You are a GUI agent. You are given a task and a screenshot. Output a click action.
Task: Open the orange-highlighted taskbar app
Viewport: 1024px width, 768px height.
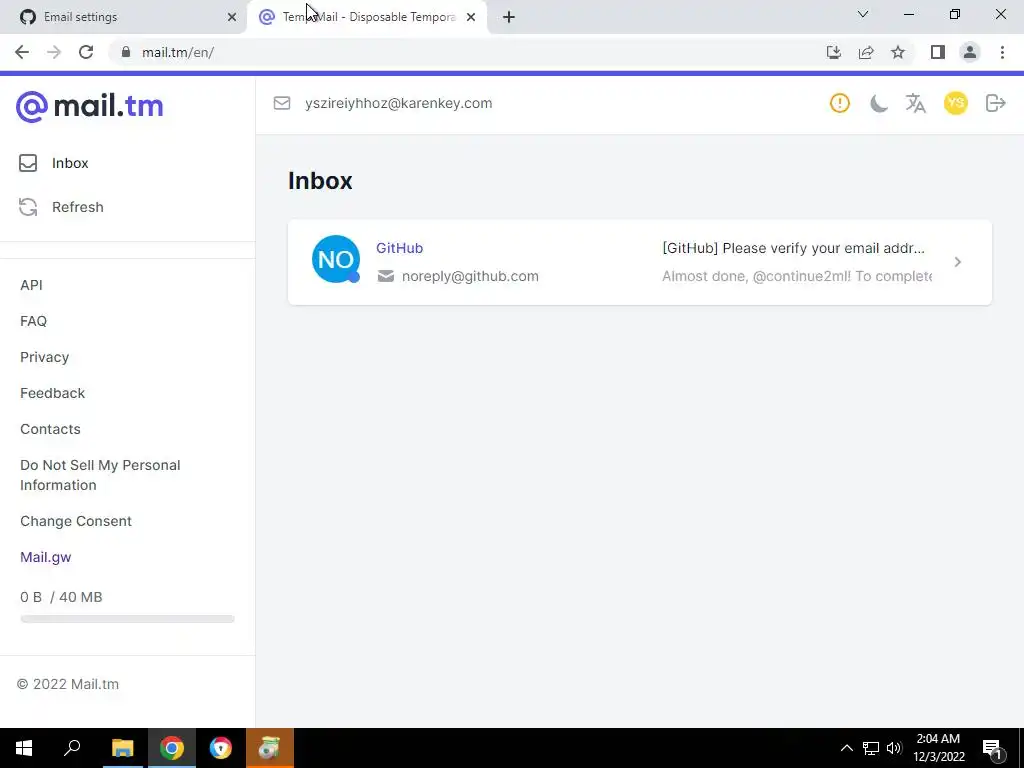[270, 748]
